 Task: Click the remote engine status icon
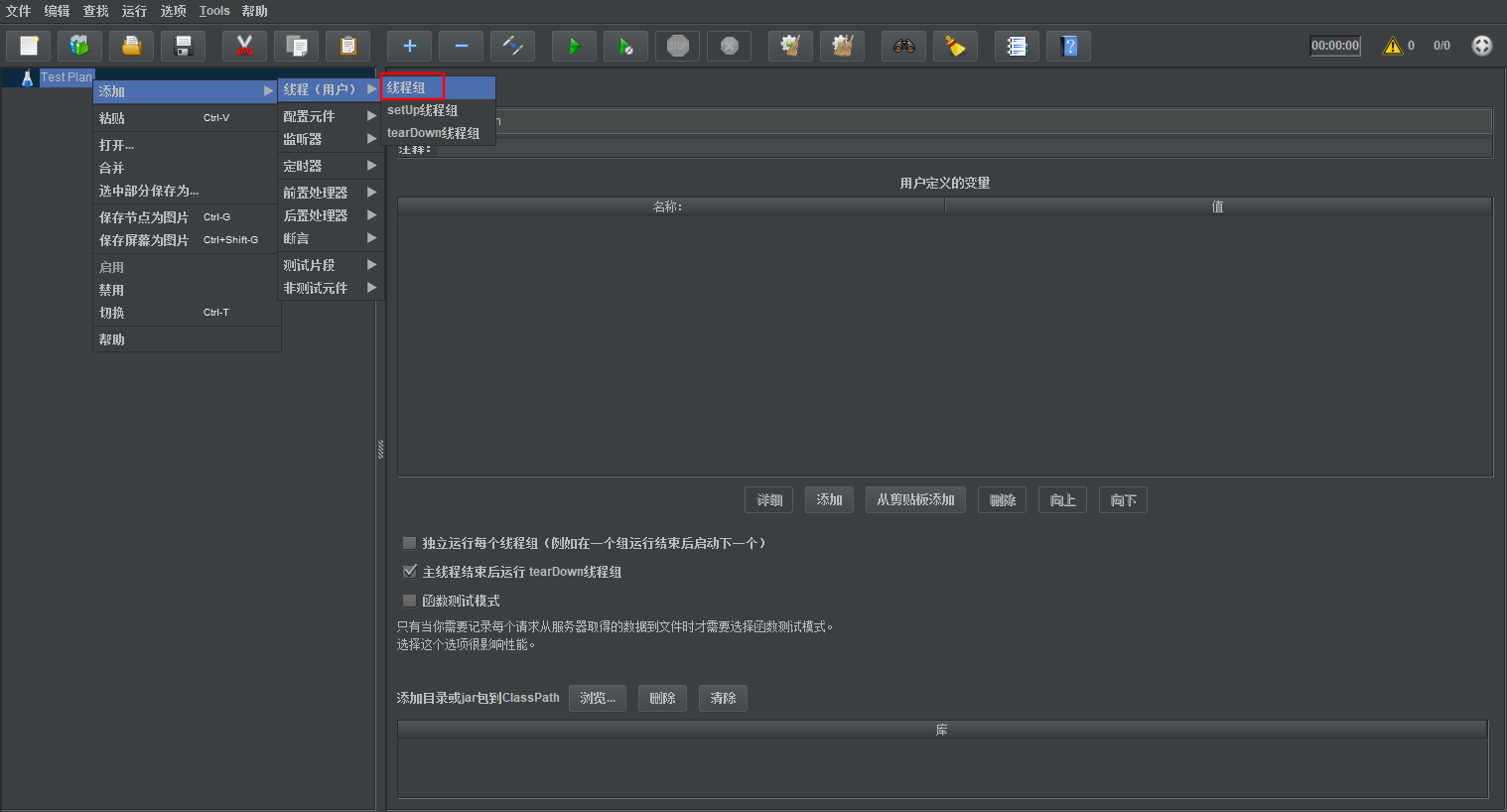(1481, 46)
